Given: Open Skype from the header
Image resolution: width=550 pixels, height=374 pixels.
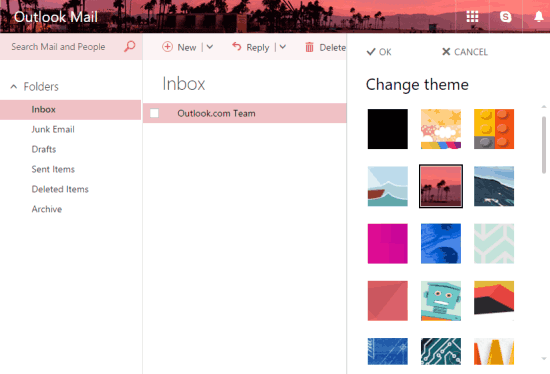Looking at the screenshot, I should pyautogui.click(x=505, y=16).
